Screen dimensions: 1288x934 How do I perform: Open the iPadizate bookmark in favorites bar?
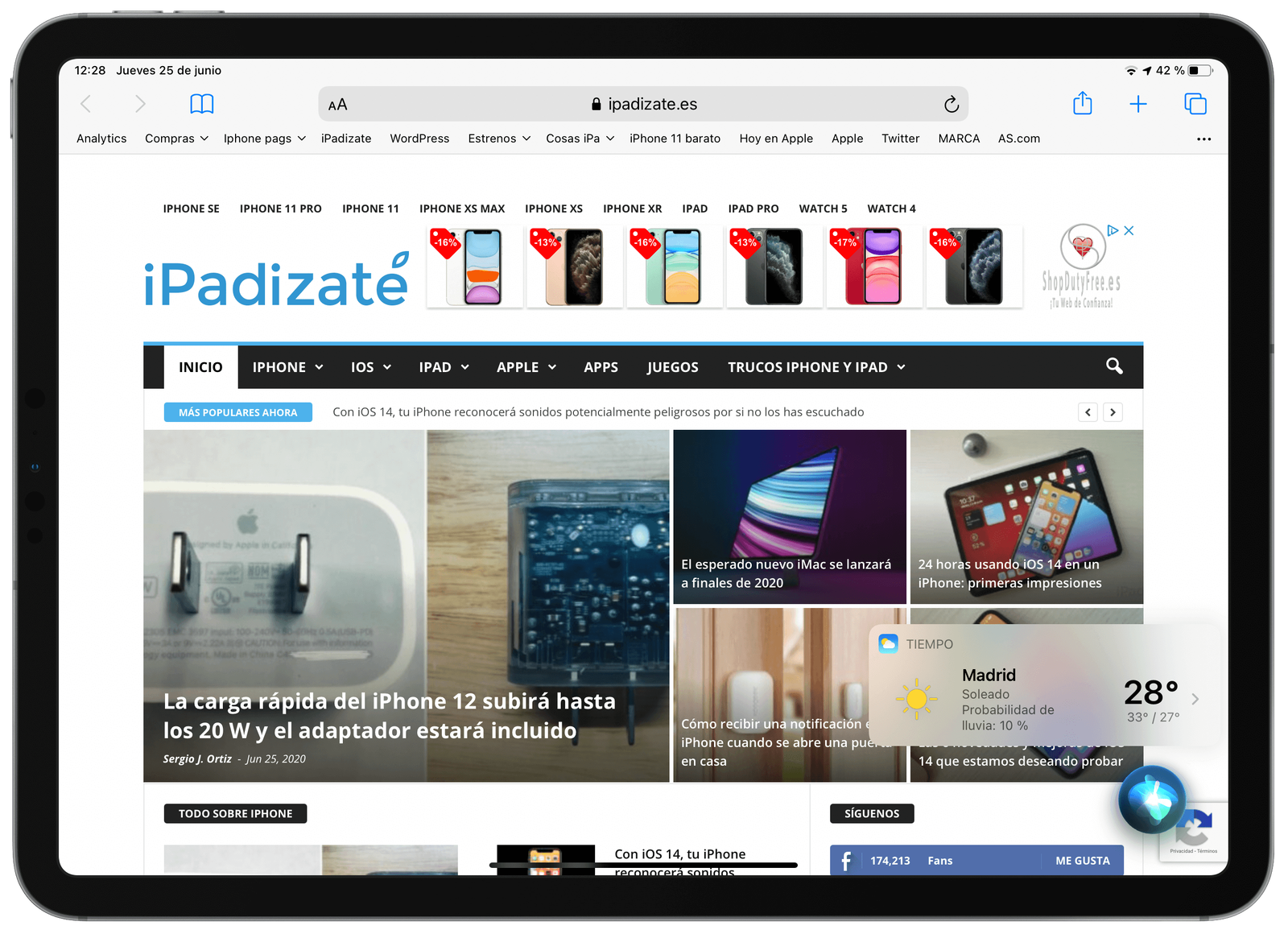pos(346,138)
